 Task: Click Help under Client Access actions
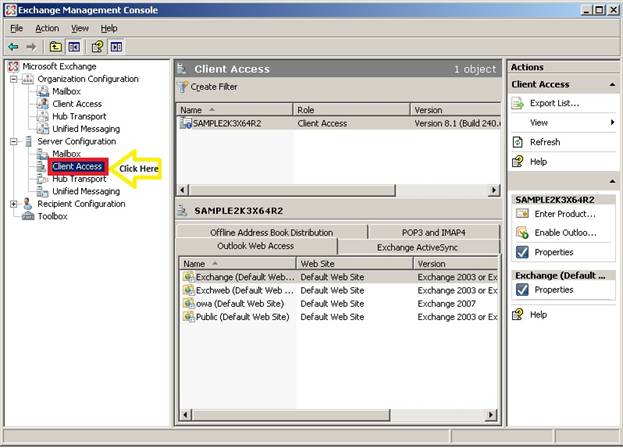coord(538,162)
